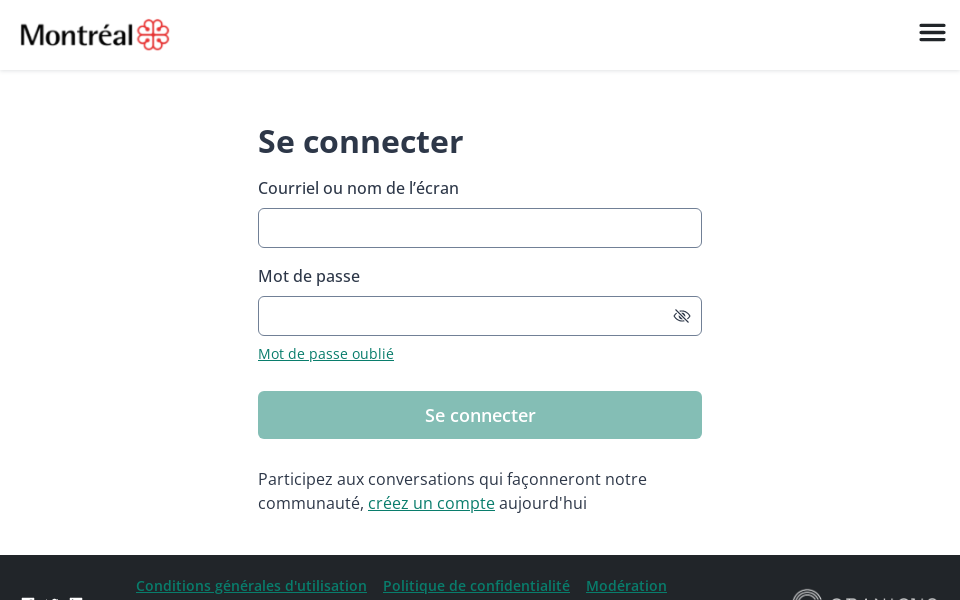Click the Montréal wordmark in header
This screenshot has width=960, height=600.
77,35
